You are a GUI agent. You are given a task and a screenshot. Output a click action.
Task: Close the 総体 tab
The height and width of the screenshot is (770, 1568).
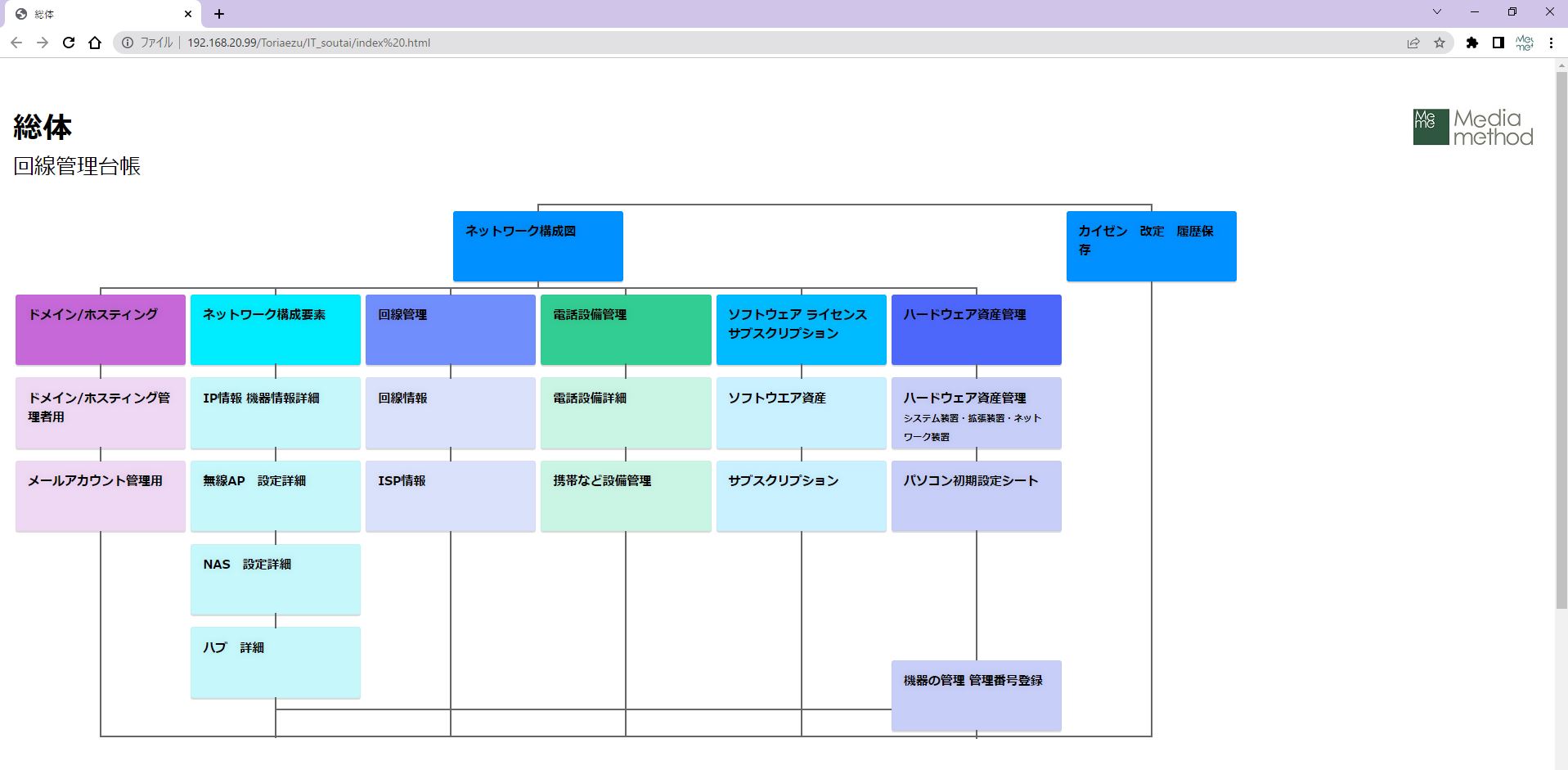(188, 14)
